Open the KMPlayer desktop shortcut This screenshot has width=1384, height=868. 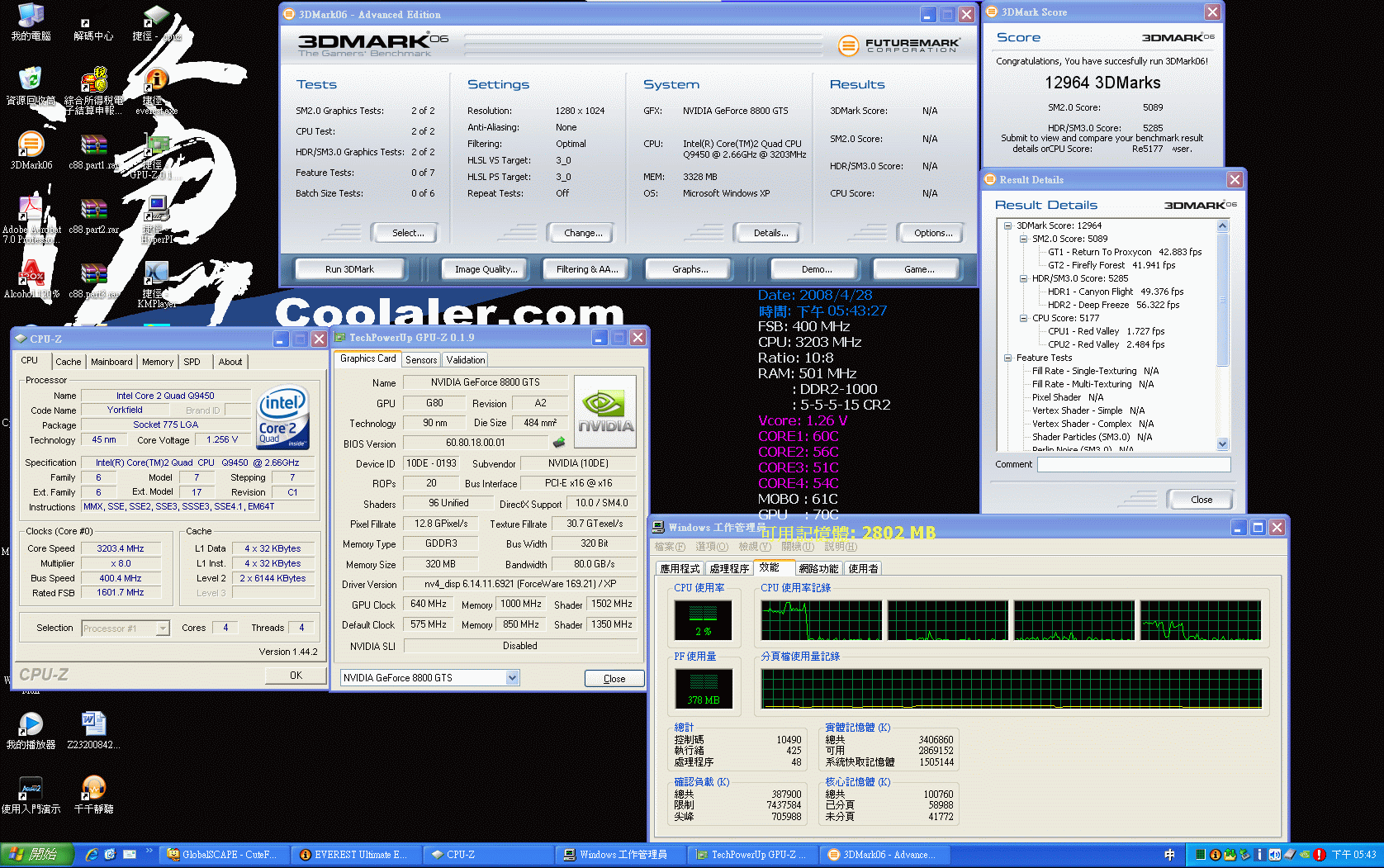click(156, 284)
